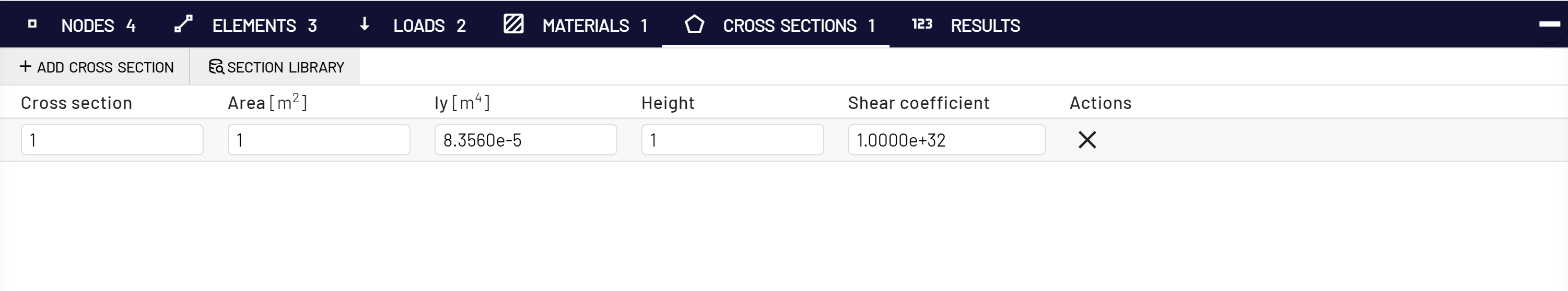The height and width of the screenshot is (291, 1568).
Task: Click the Cross Sections pentagon icon
Action: click(694, 25)
